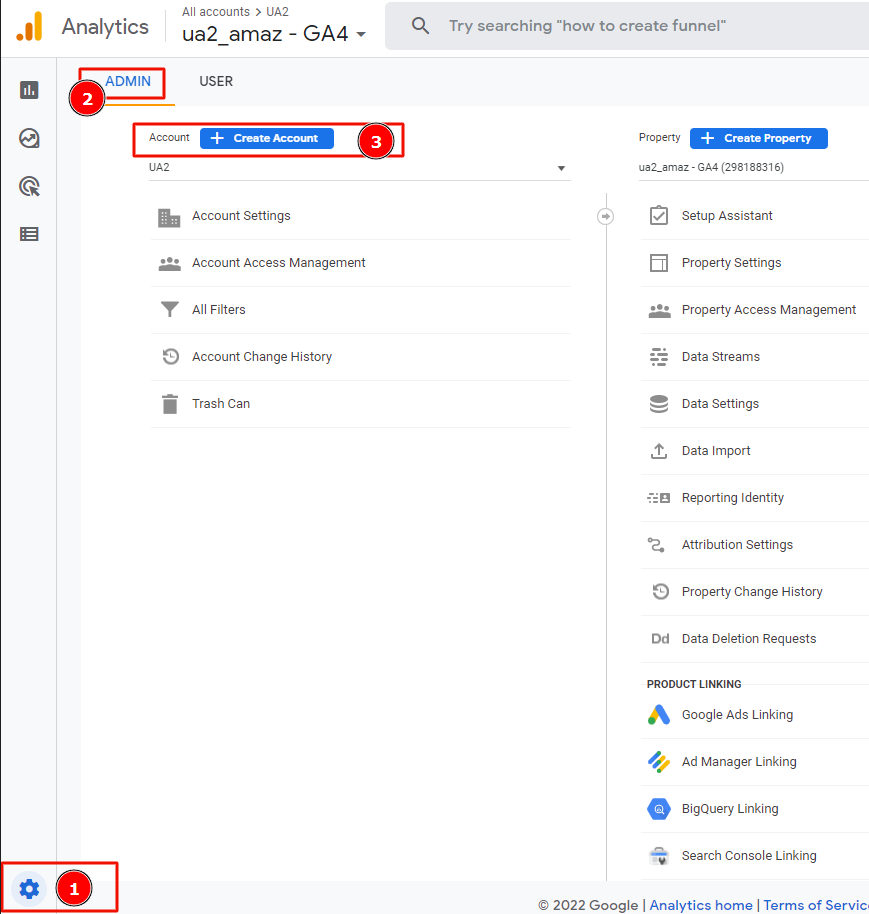Image resolution: width=869 pixels, height=914 pixels.
Task: Click the Data Settings database icon
Action: (x=659, y=403)
